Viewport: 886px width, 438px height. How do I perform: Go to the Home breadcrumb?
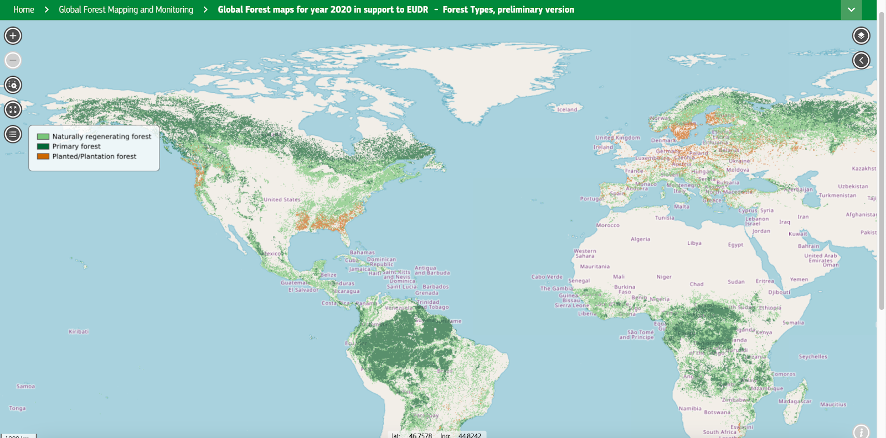coord(30,9)
